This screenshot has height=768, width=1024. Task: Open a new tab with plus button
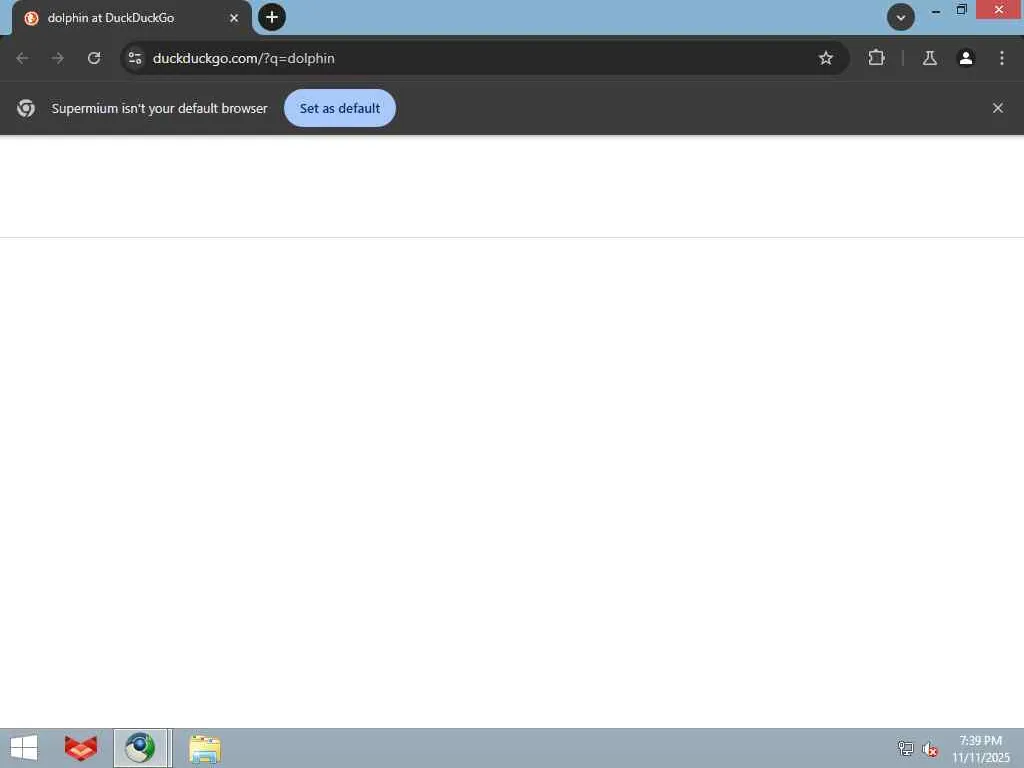click(272, 17)
